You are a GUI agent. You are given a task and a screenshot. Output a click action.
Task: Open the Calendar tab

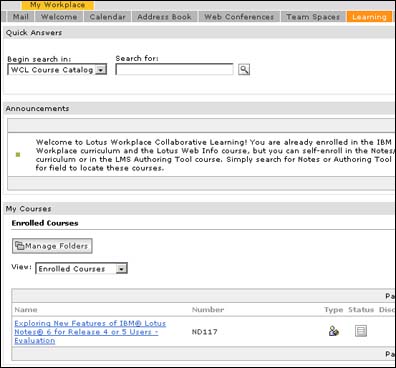pos(108,17)
